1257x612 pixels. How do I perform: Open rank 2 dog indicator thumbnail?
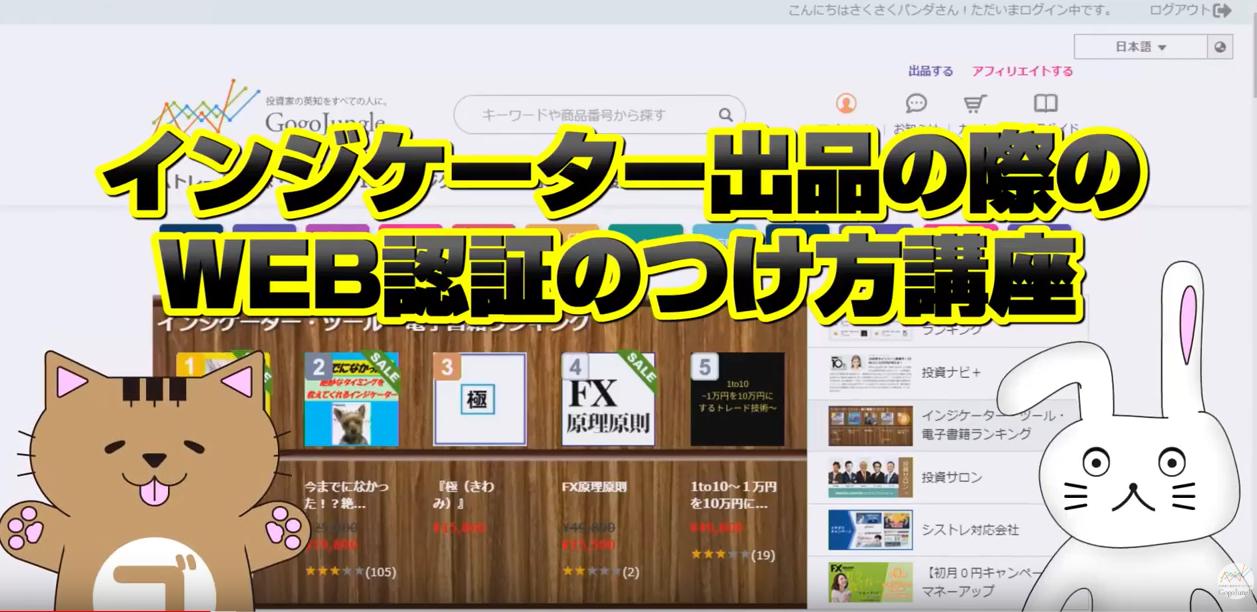pyautogui.click(x=351, y=399)
